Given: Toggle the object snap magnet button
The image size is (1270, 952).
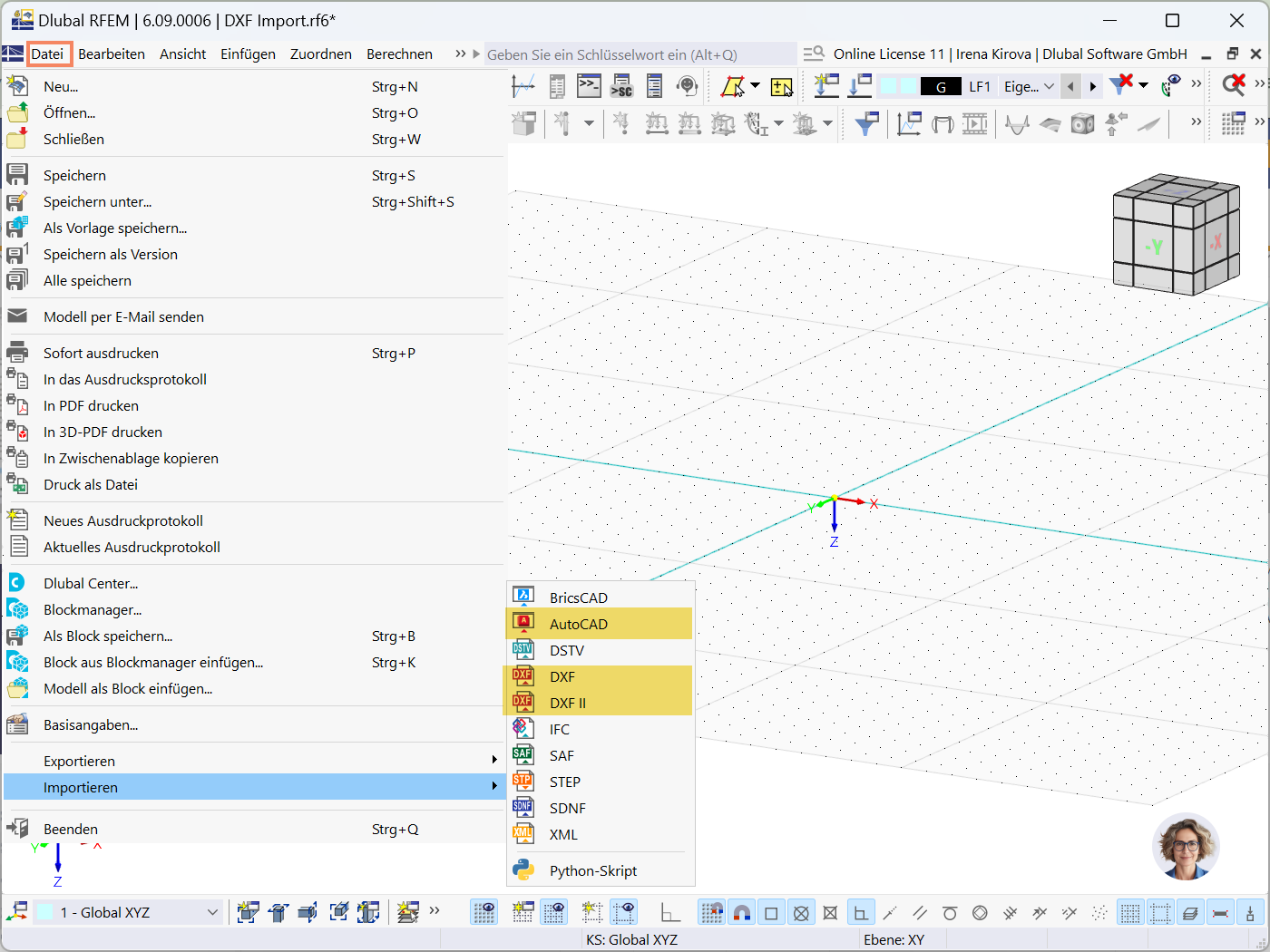Looking at the screenshot, I should (x=742, y=912).
